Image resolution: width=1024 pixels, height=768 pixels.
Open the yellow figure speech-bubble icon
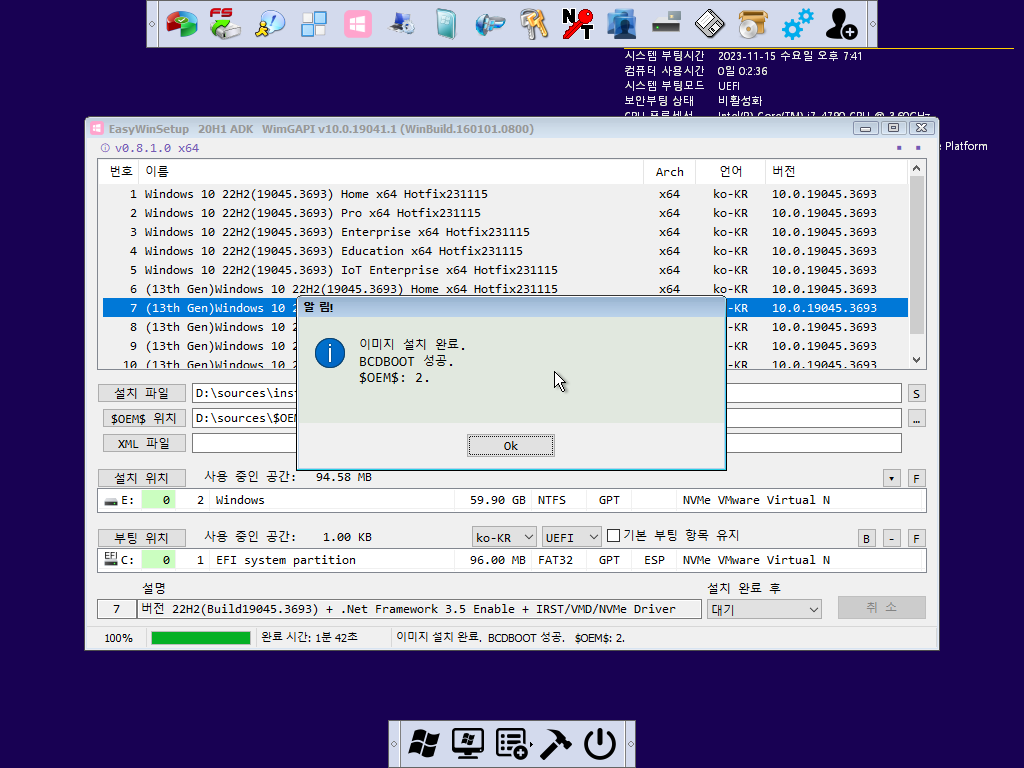(270, 24)
